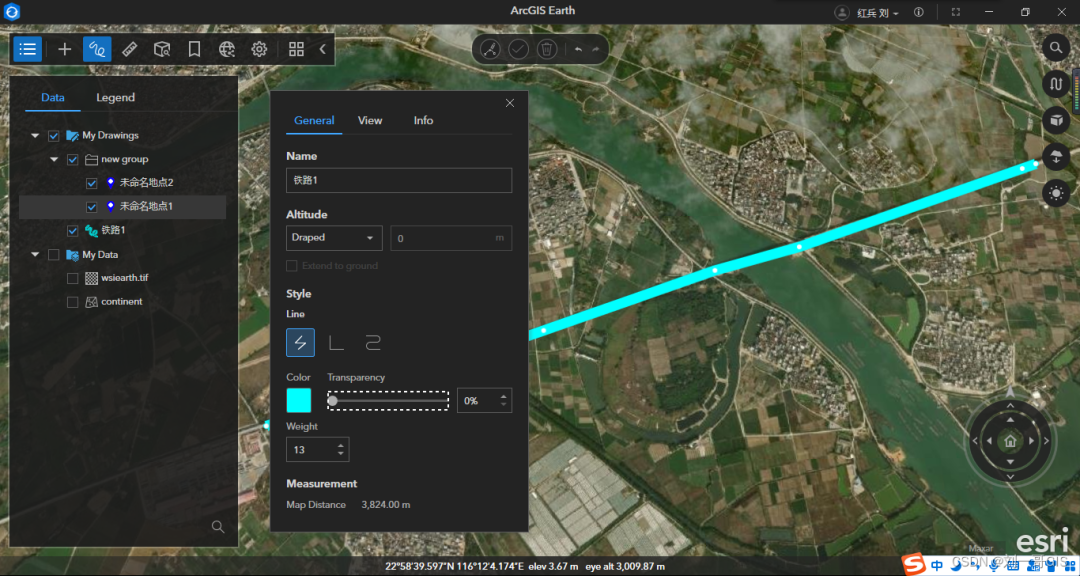Enable the continent layer checkbox
This screenshot has height=576, width=1080.
[72, 302]
